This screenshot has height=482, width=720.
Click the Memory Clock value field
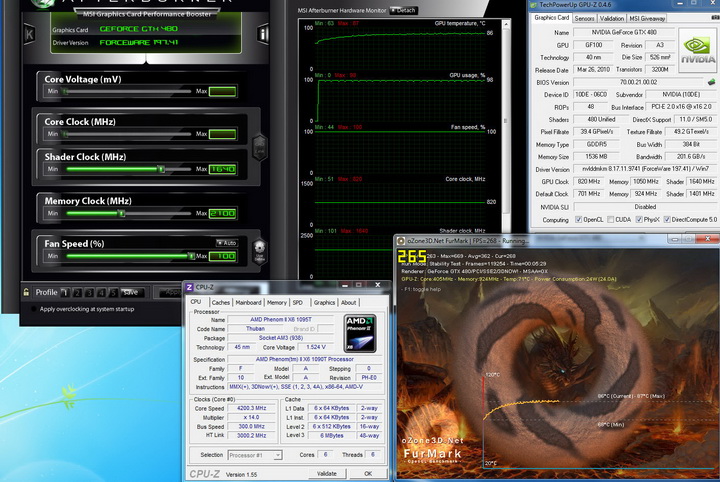[222, 213]
